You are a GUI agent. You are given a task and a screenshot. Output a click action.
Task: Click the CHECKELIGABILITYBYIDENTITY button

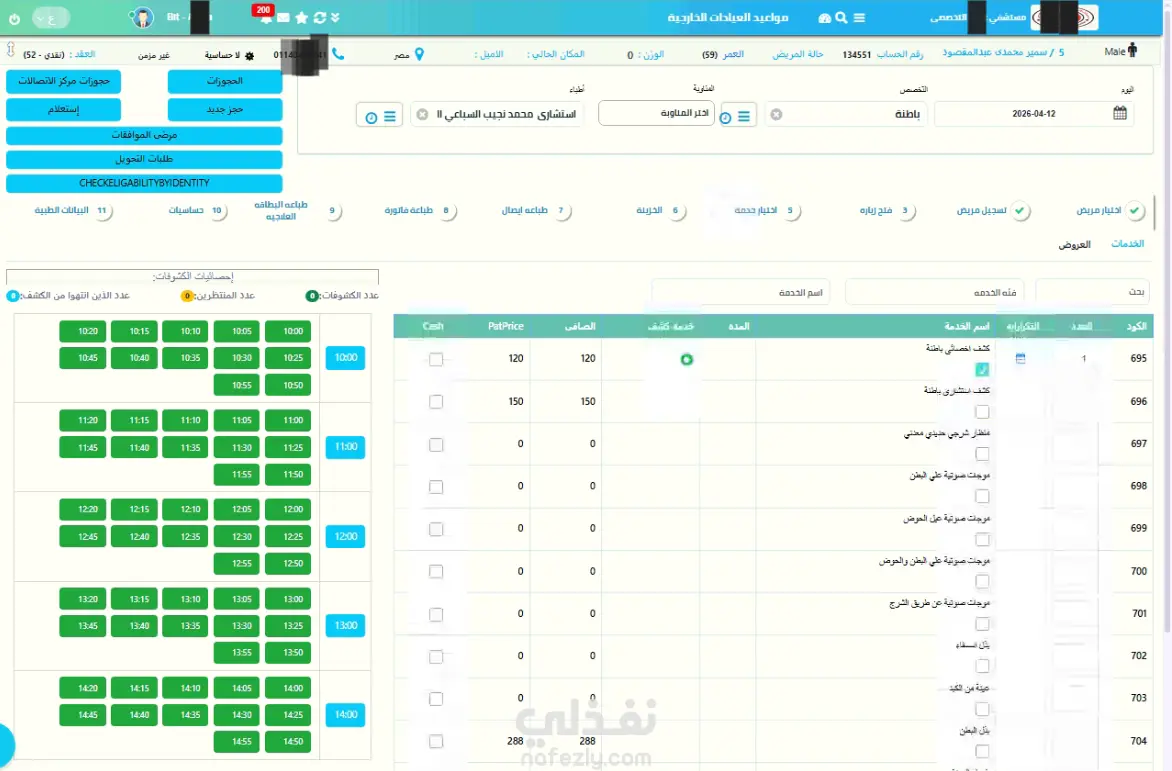144,183
